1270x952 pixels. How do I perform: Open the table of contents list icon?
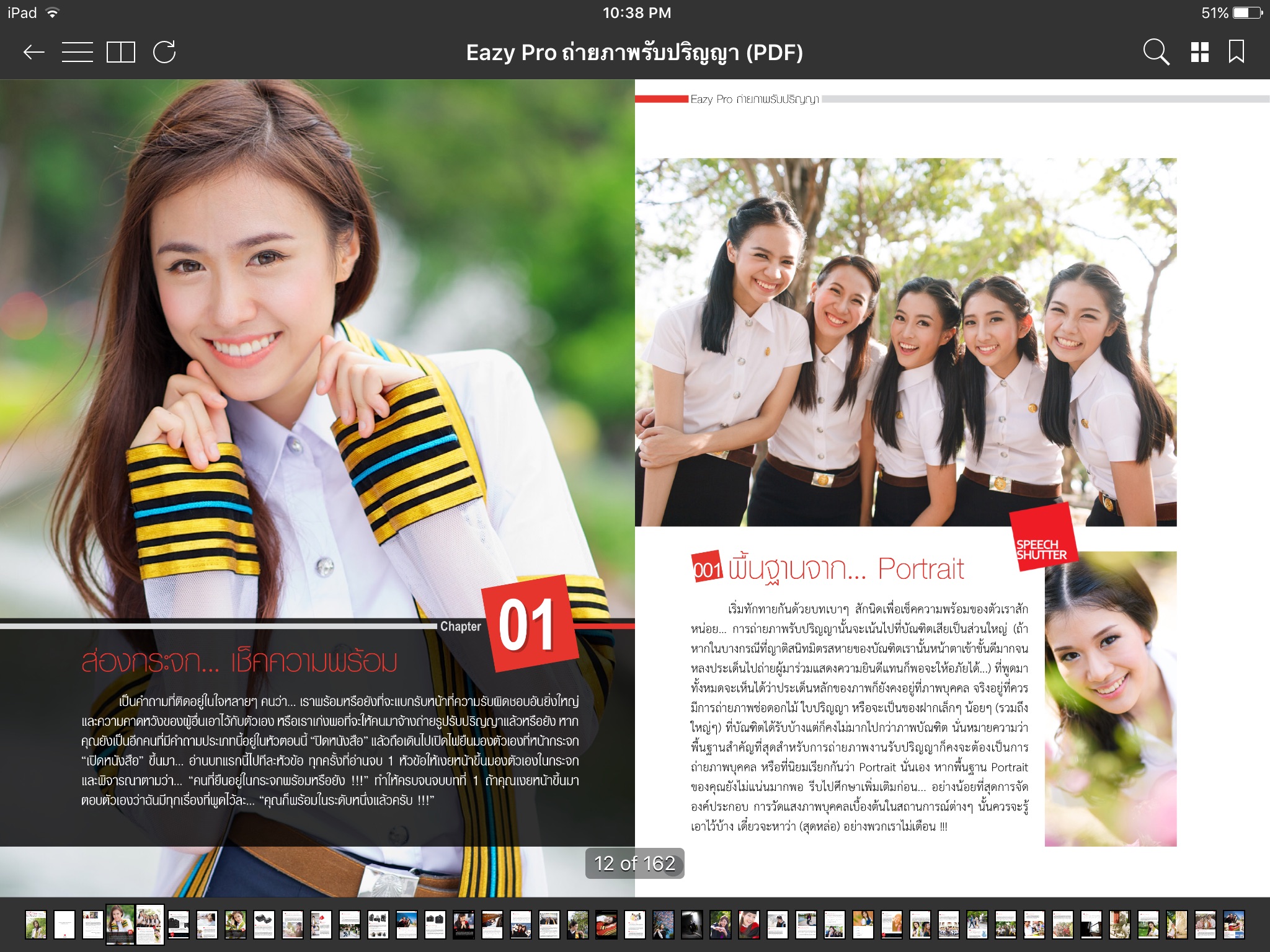[78, 52]
